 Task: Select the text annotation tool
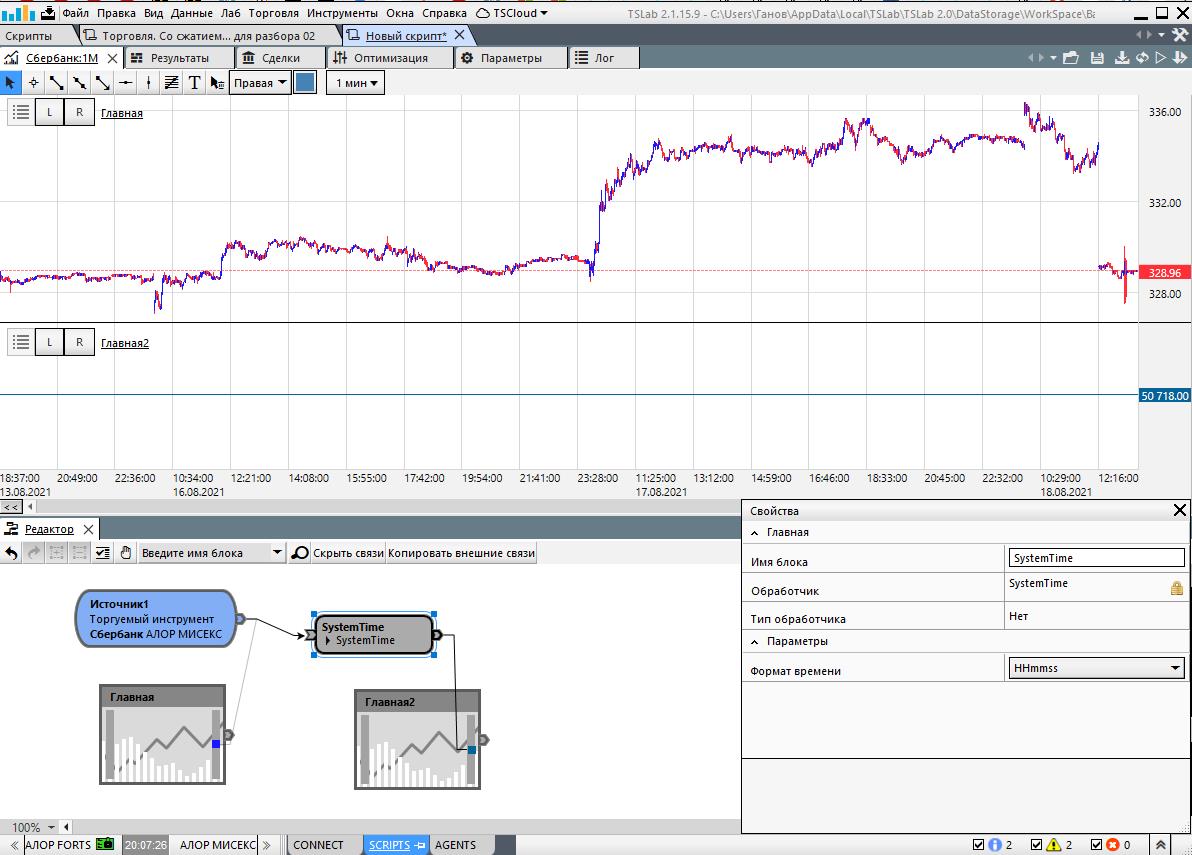coord(194,83)
